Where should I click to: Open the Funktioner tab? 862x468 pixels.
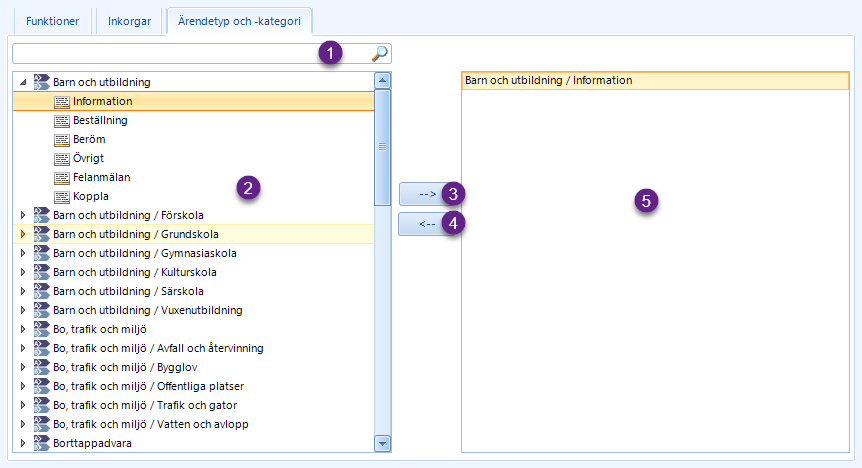point(52,21)
